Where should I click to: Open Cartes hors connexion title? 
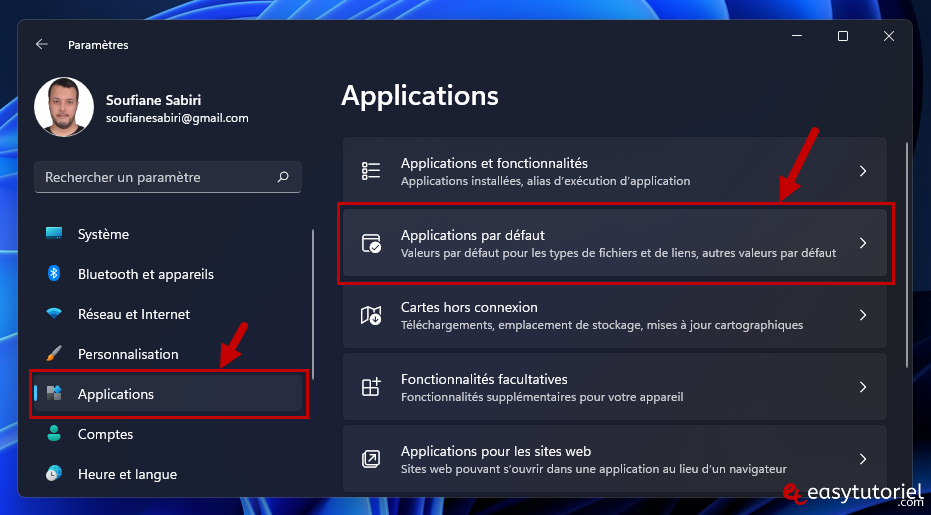[469, 307]
